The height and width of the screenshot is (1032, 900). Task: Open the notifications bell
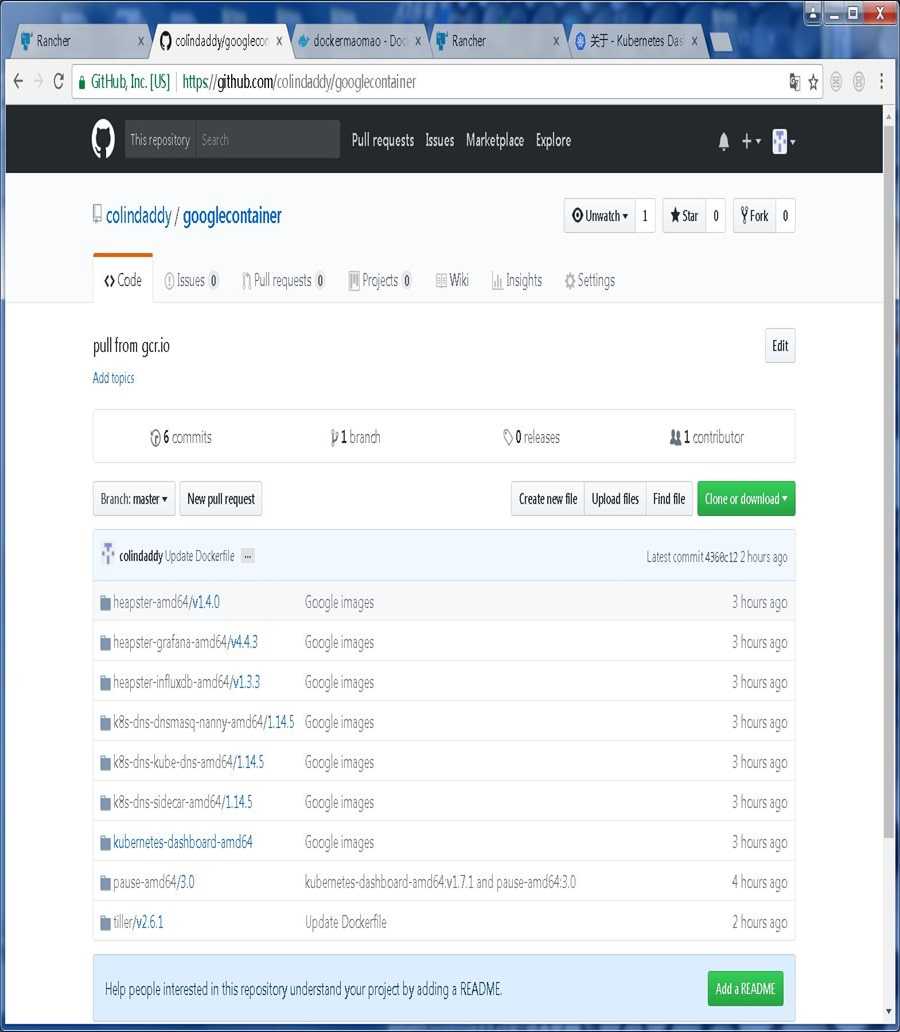(x=724, y=141)
